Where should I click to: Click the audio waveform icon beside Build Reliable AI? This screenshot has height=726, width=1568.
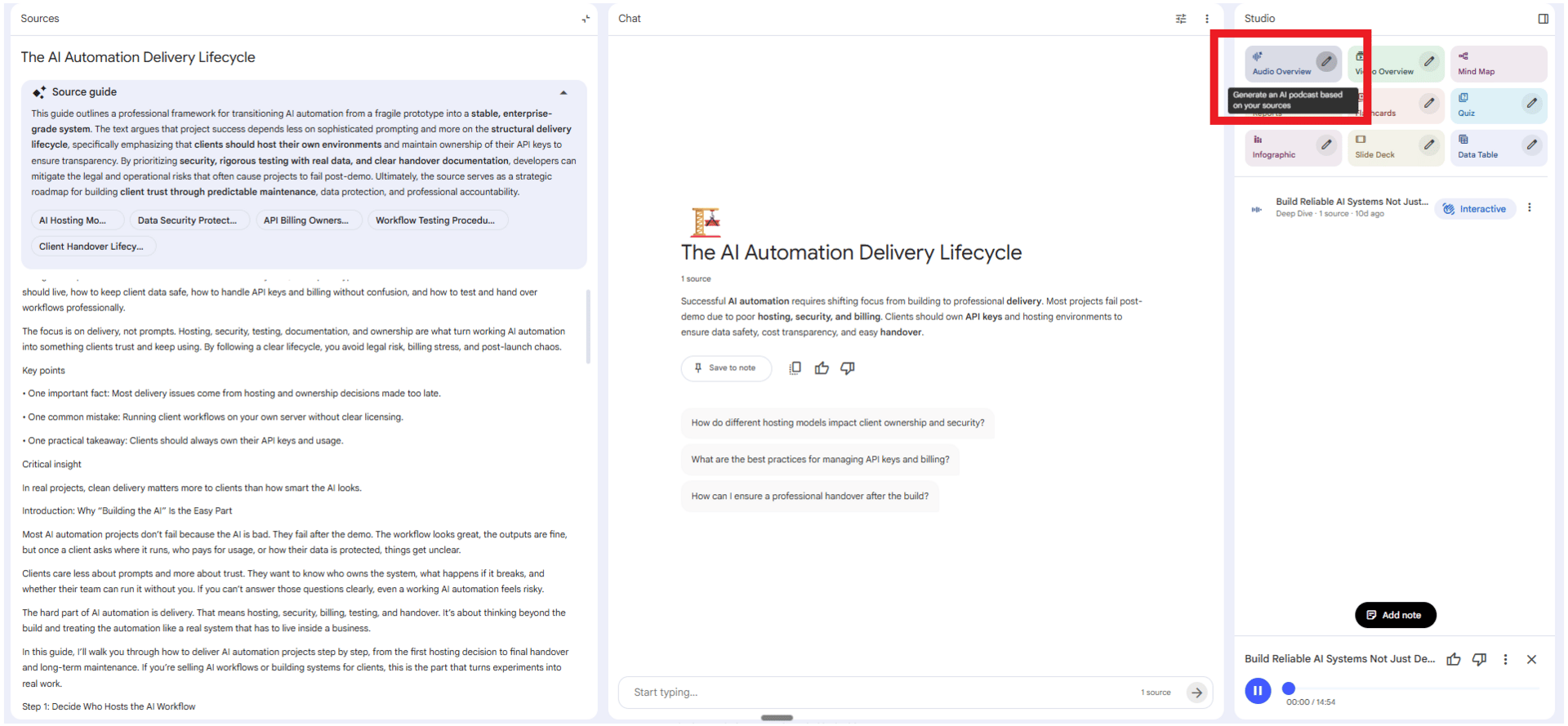pyautogui.click(x=1257, y=210)
